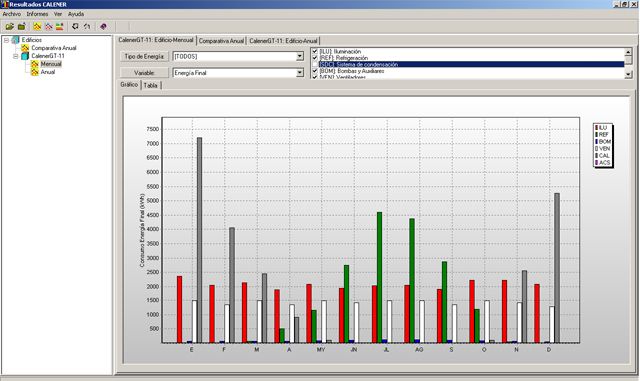Image resolution: width=640 pixels, height=381 pixels.
Task: Select Anual under CalenerGT-11 in tree
Action: pos(48,72)
